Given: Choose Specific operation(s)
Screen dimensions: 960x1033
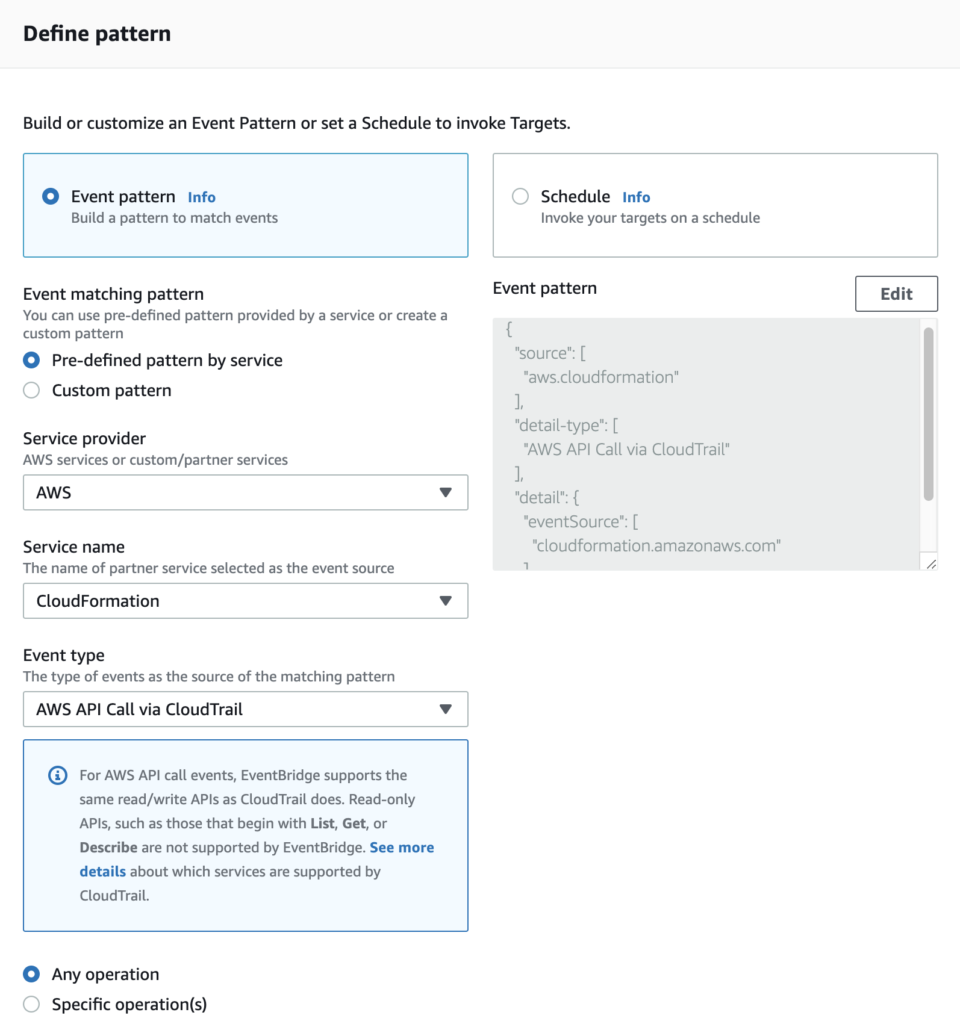Looking at the screenshot, I should click(x=31, y=1004).
